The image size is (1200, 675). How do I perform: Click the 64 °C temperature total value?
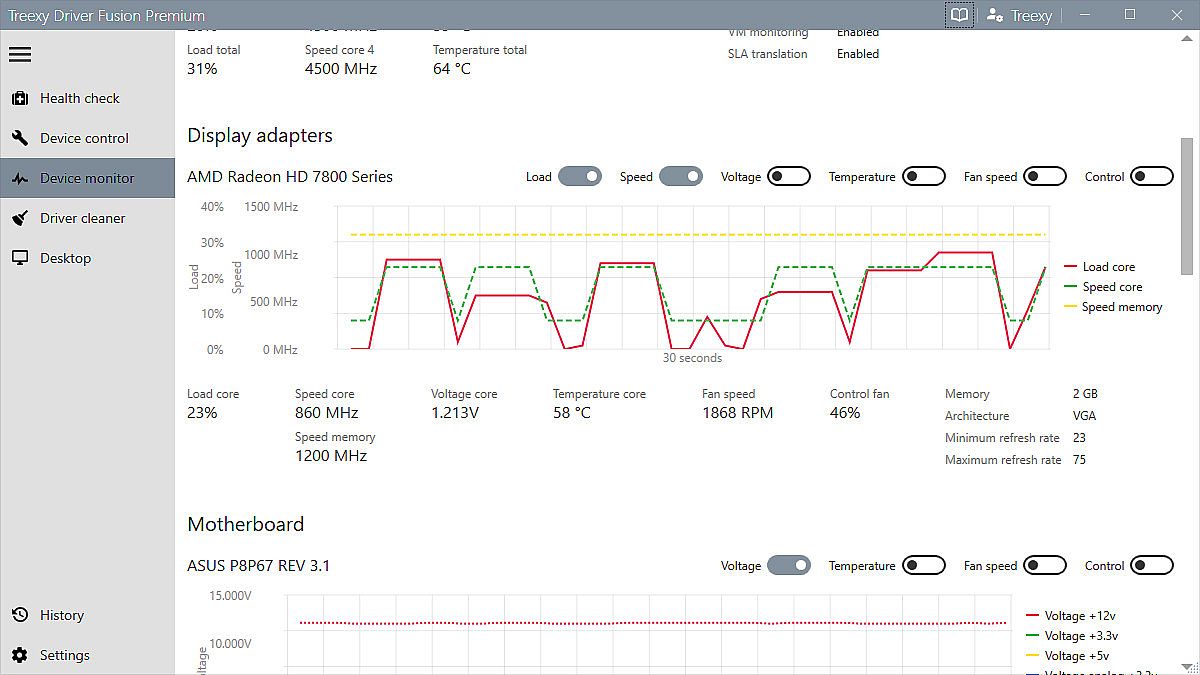coord(452,69)
